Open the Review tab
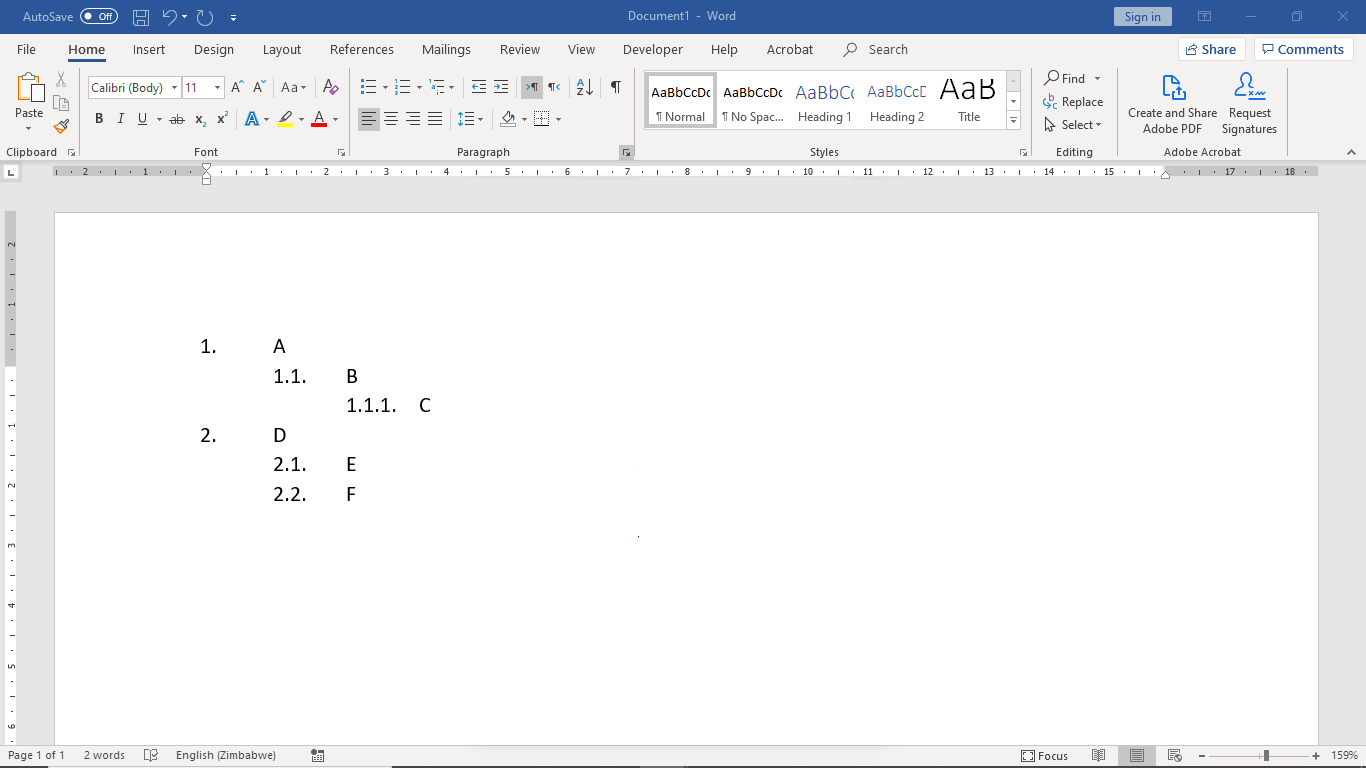Viewport: 1366px width, 768px height. click(x=520, y=49)
